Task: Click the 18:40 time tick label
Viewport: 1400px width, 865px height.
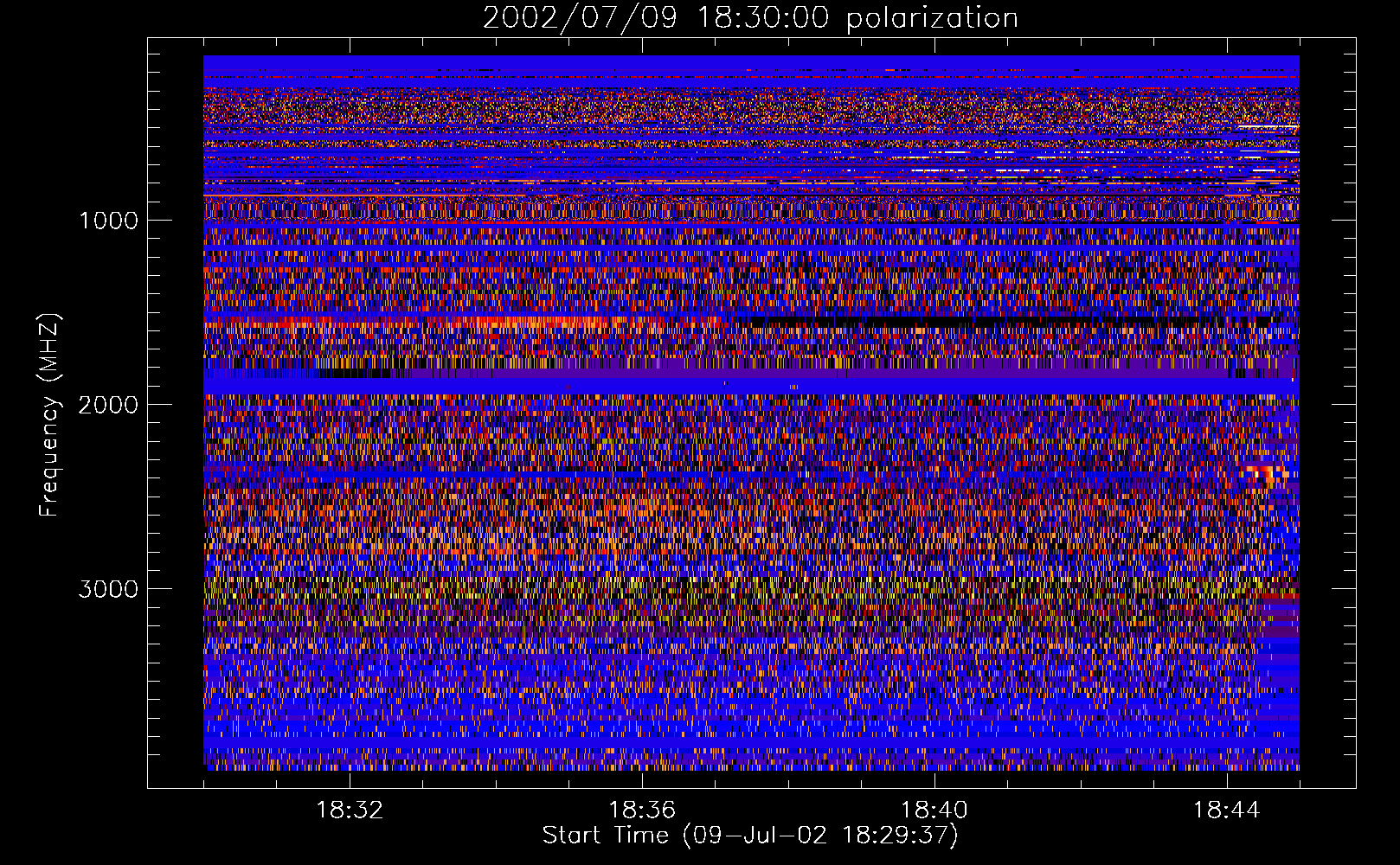Action: point(934,811)
